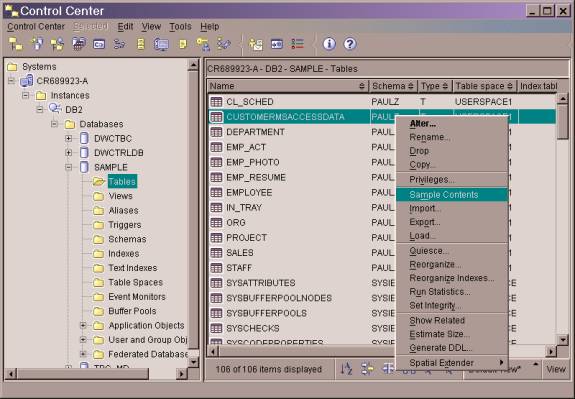Choose Drop in the context menu
Viewport: 575px width, 399px height.
(452, 151)
